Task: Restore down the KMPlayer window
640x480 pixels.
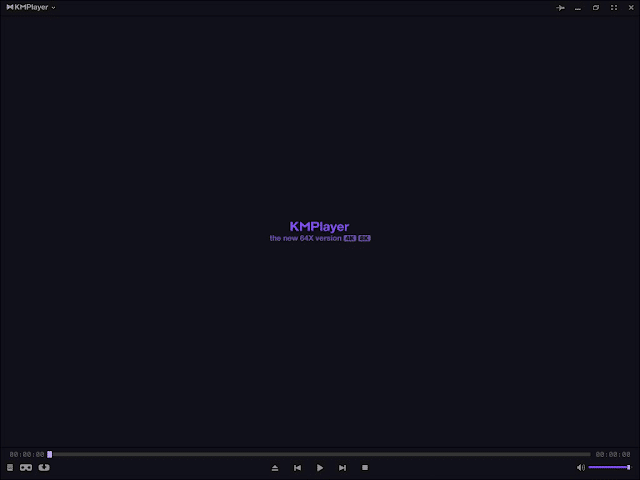Action: pos(596,8)
